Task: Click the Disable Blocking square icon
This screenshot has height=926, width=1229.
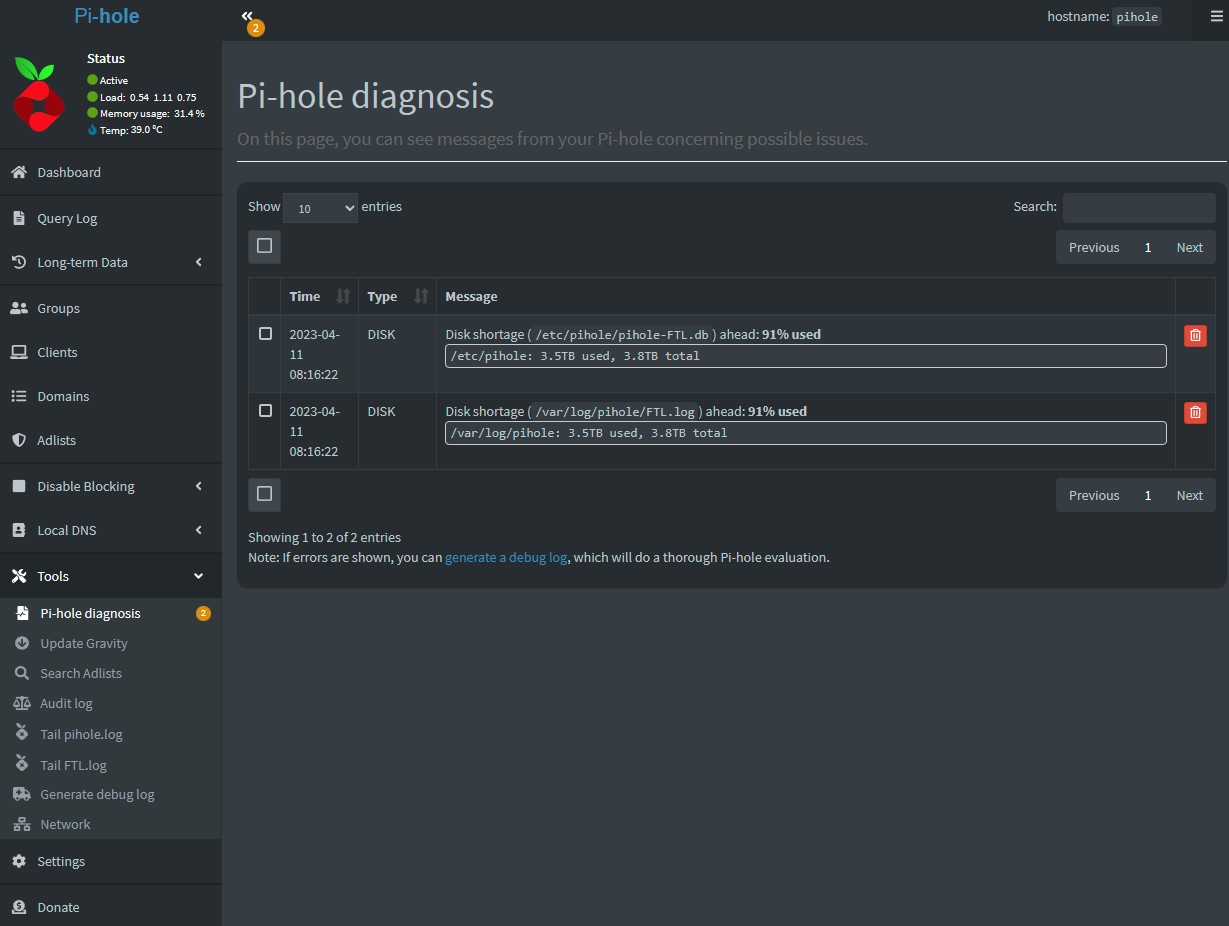Action: (18, 486)
